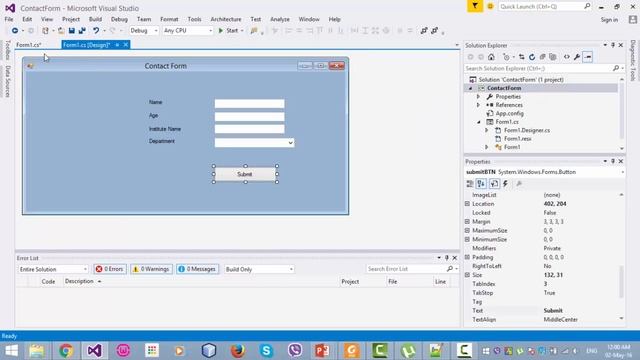Click the Undo arrow icon
The image size is (640, 360).
pyautogui.click(x=96, y=31)
